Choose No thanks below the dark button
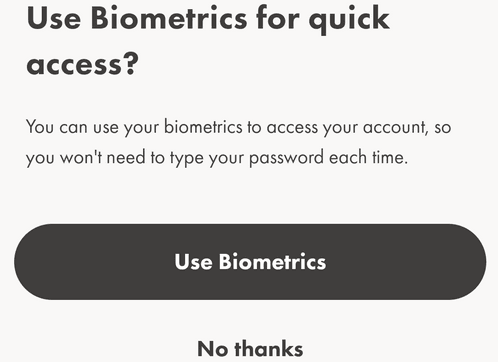Viewport: 498px width, 362px height. coord(250,349)
